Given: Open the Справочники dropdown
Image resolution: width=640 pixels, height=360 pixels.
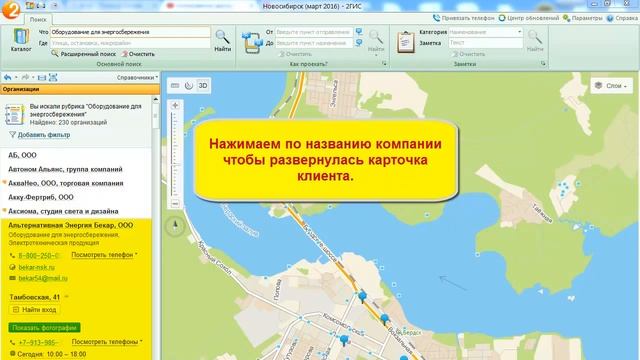Looking at the screenshot, I should [x=137, y=77].
